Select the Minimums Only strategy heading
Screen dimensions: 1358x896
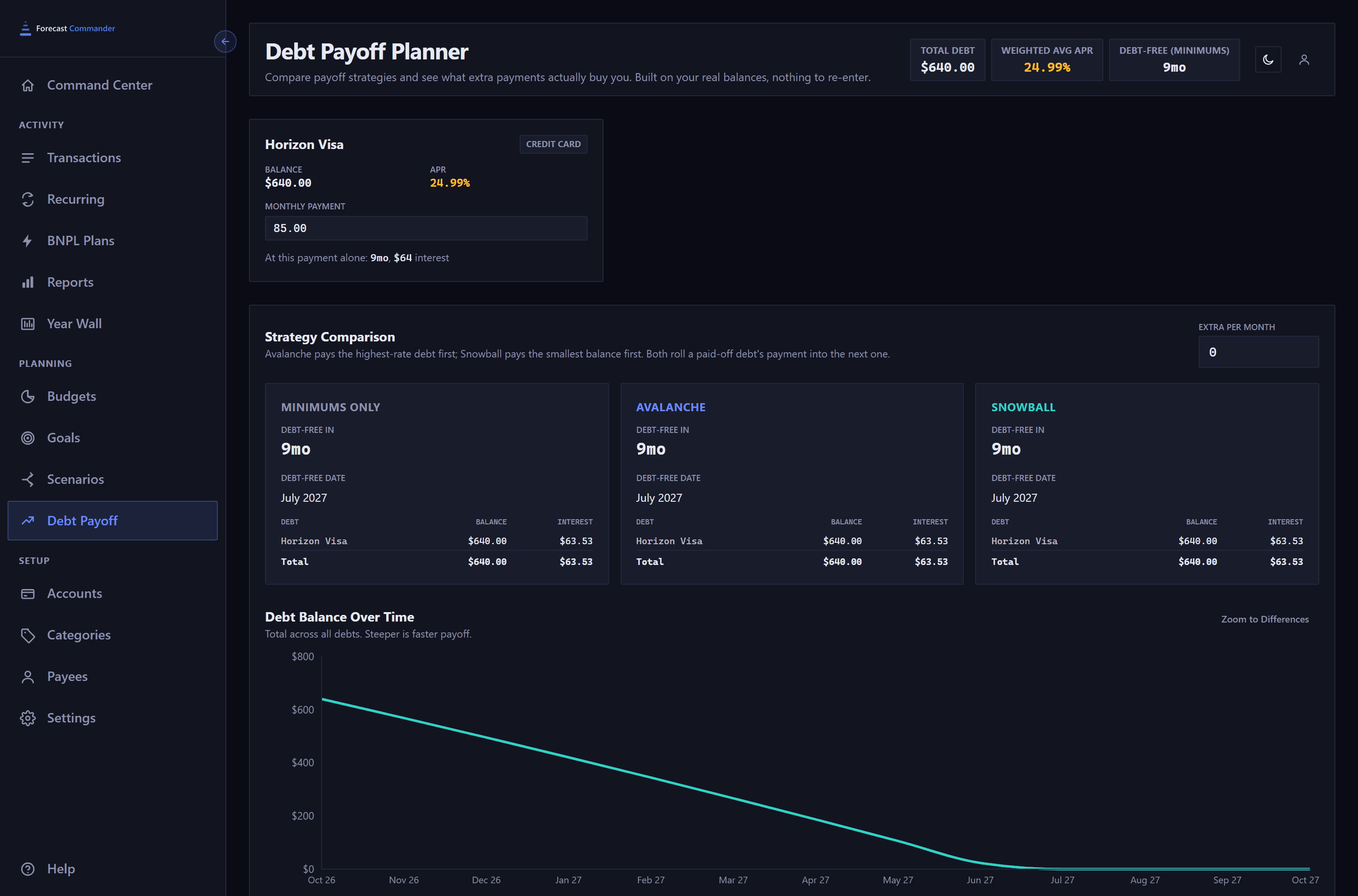330,407
